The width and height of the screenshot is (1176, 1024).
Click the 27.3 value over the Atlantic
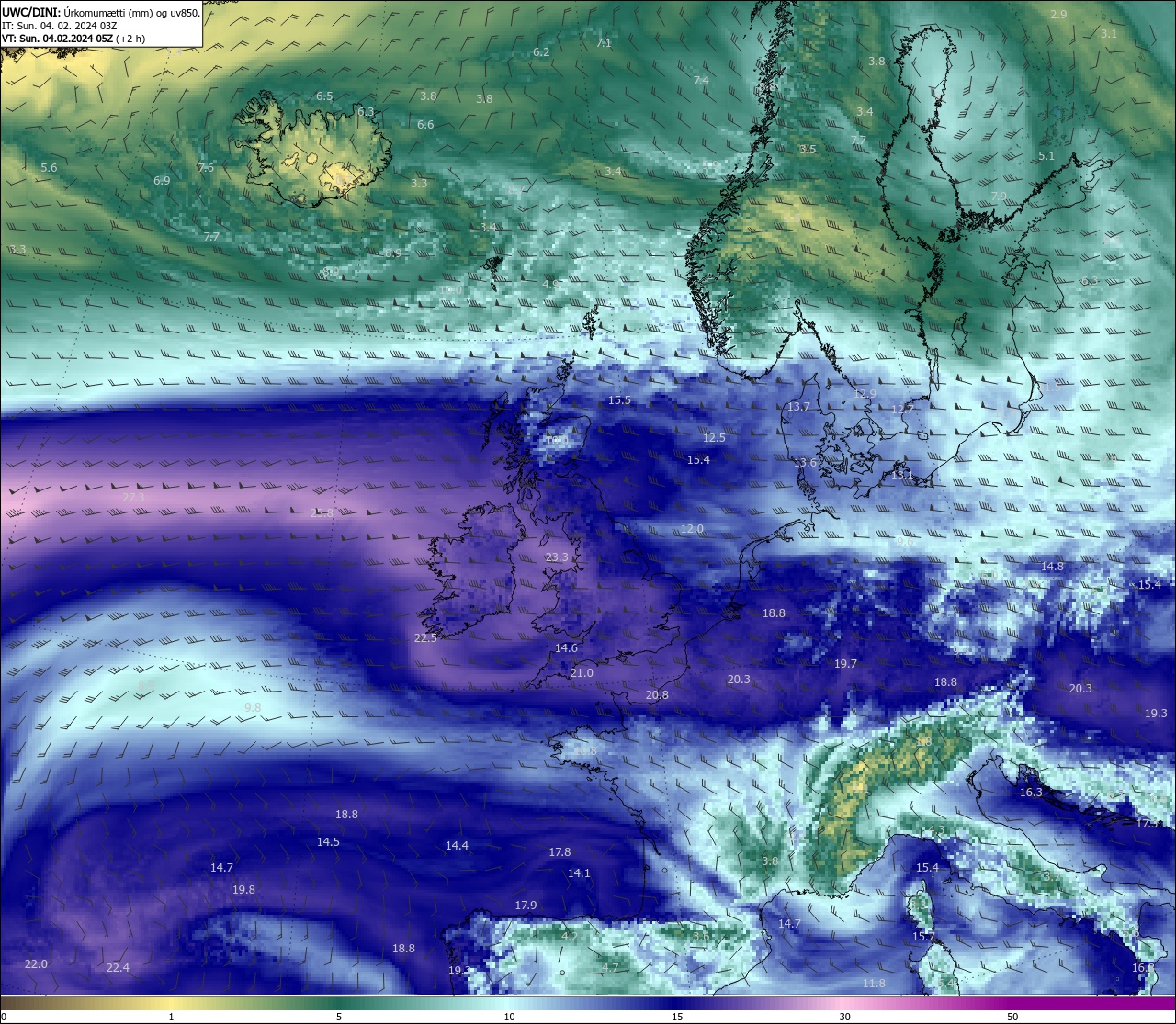coord(133,496)
